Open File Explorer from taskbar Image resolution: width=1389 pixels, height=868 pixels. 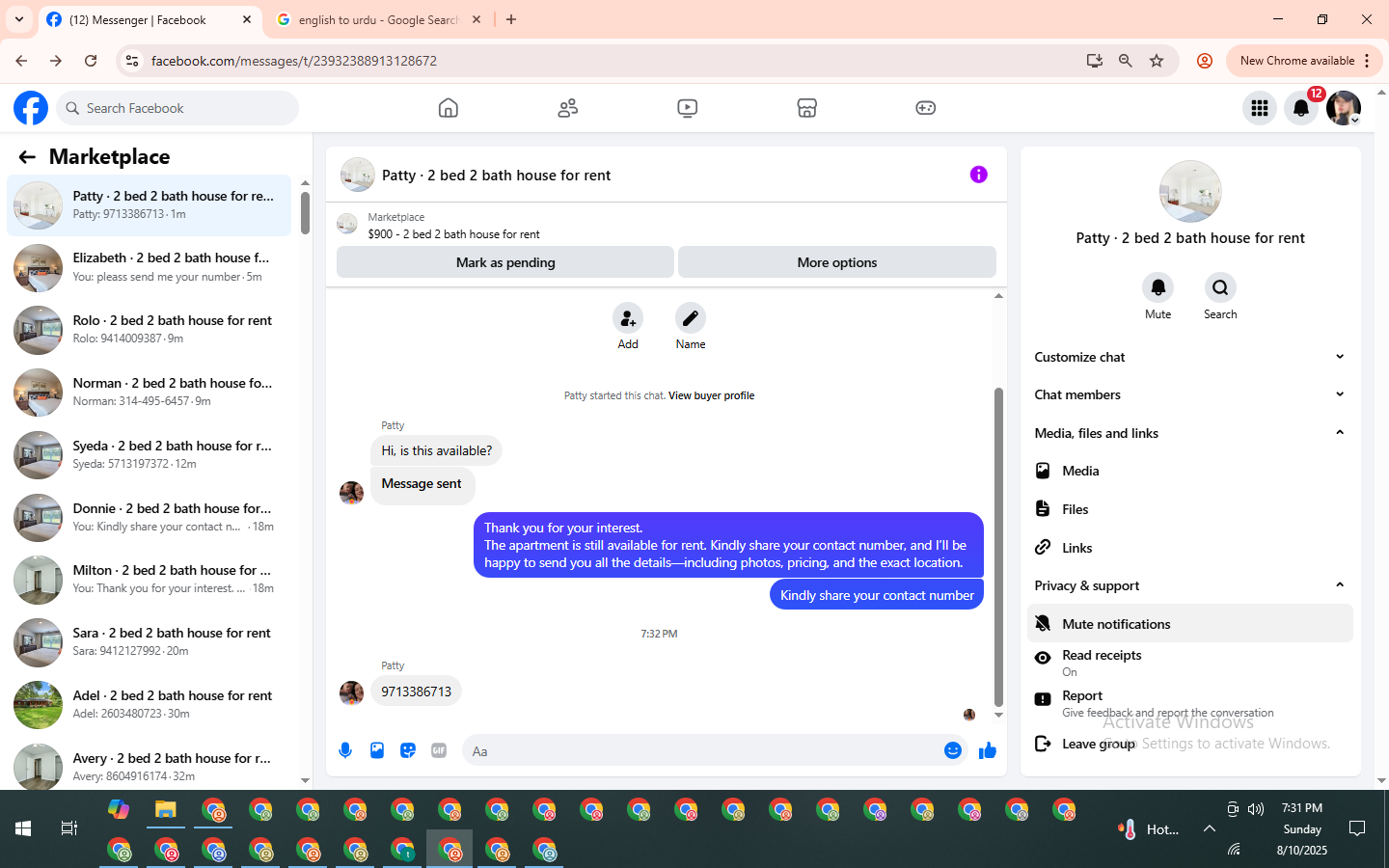(166, 810)
